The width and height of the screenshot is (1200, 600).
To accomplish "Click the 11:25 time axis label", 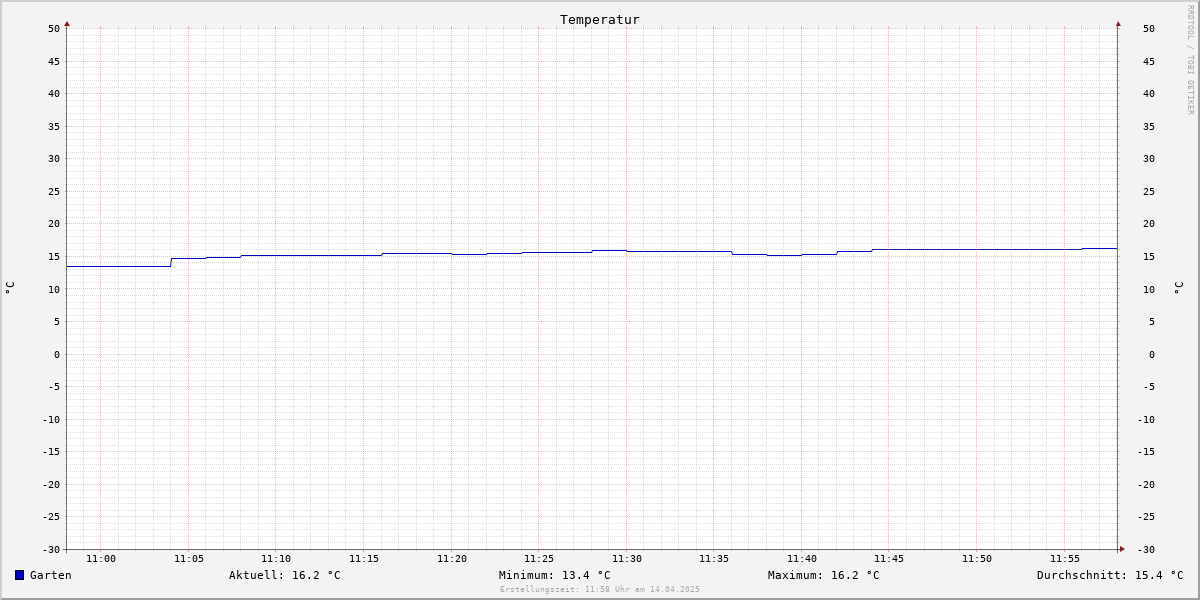I will click(539, 559).
